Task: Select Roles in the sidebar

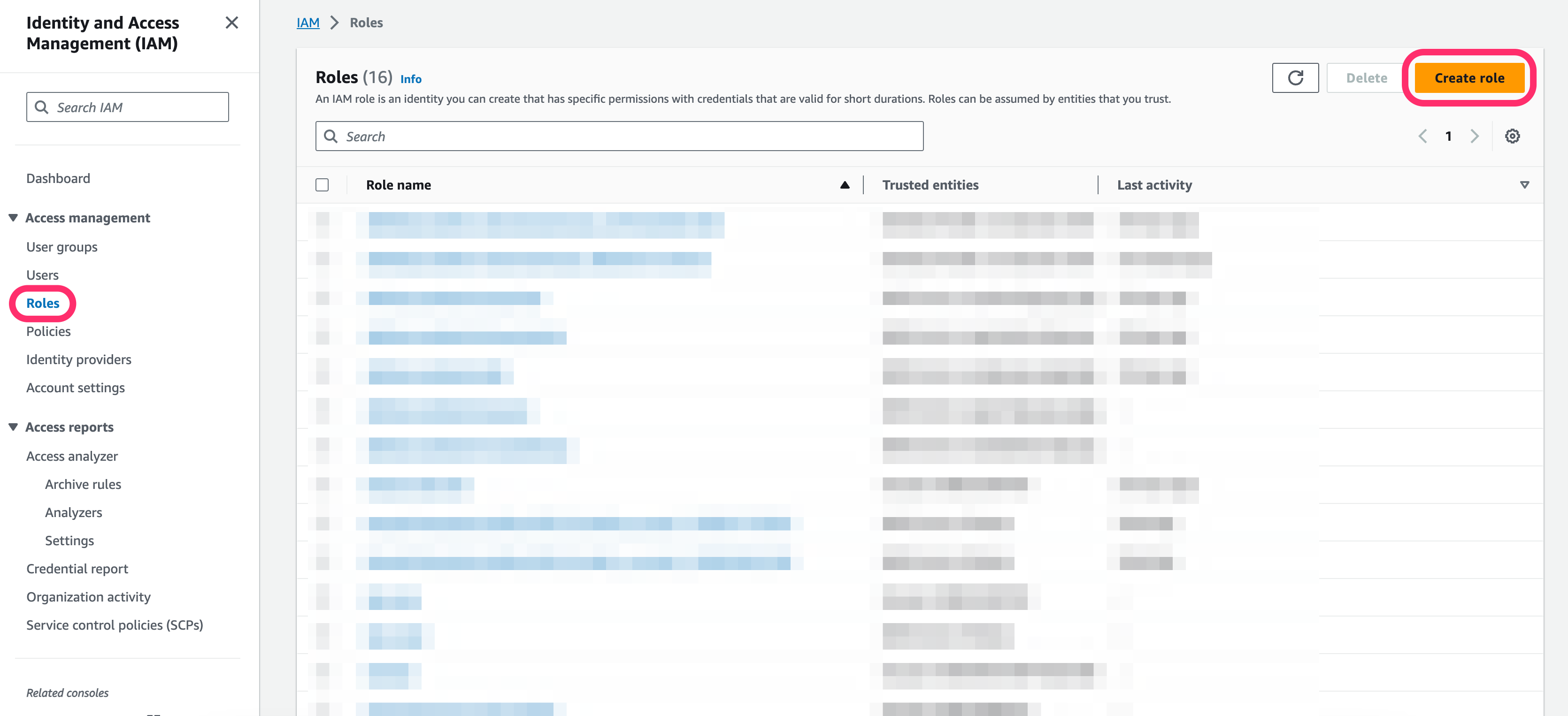Action: coord(43,303)
